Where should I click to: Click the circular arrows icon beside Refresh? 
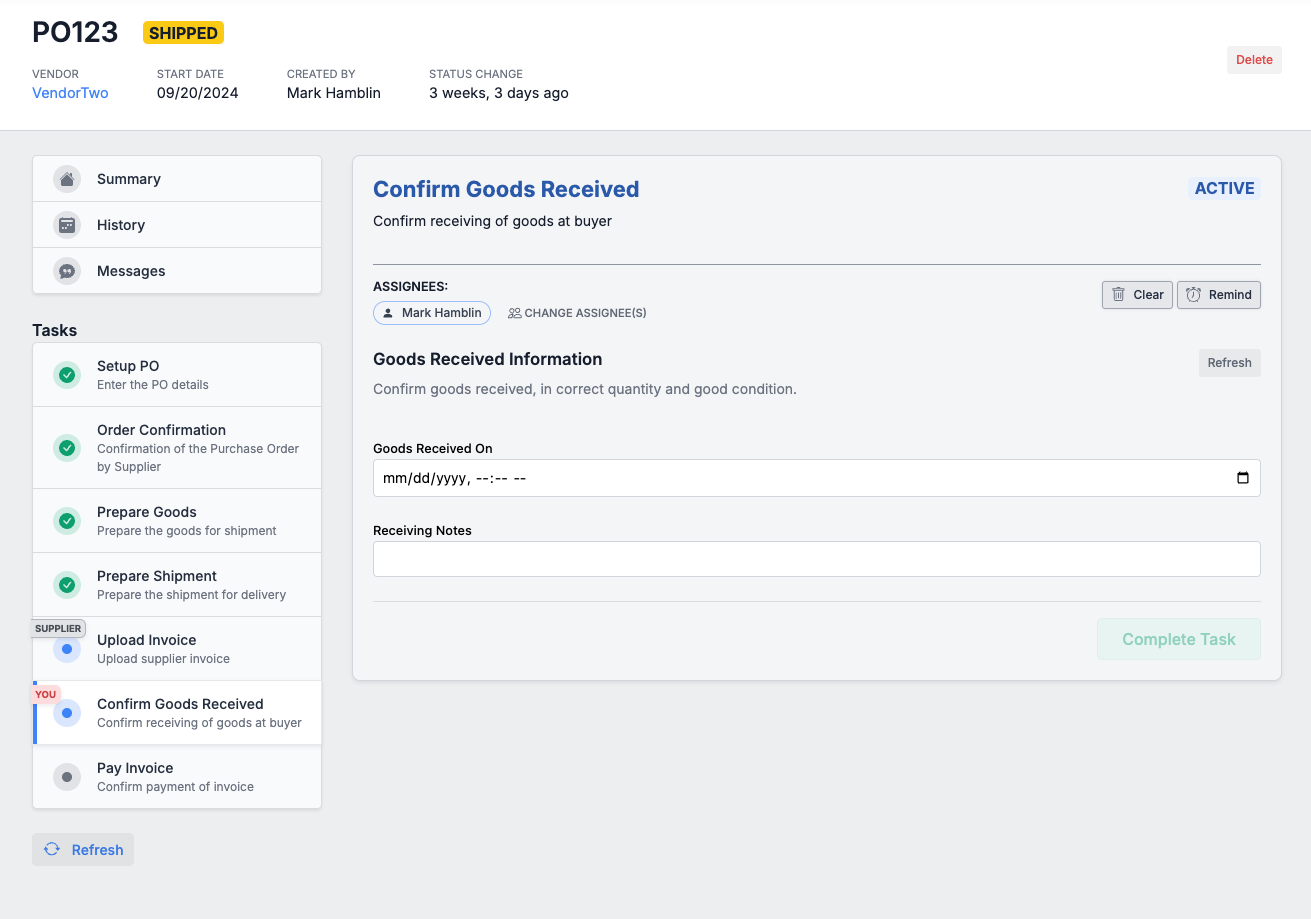pyautogui.click(x=52, y=849)
